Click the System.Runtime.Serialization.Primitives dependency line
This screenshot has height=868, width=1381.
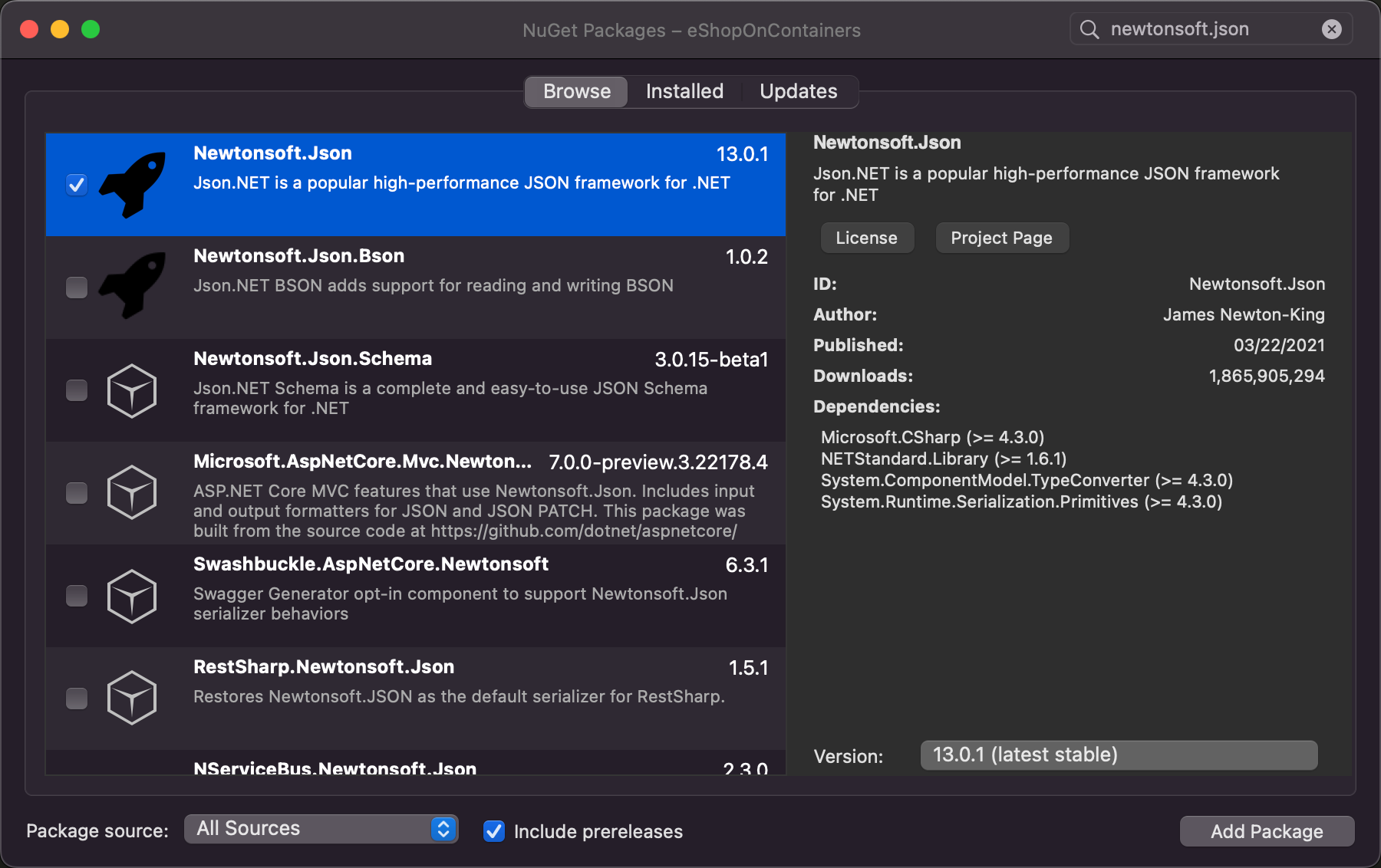1021,501
